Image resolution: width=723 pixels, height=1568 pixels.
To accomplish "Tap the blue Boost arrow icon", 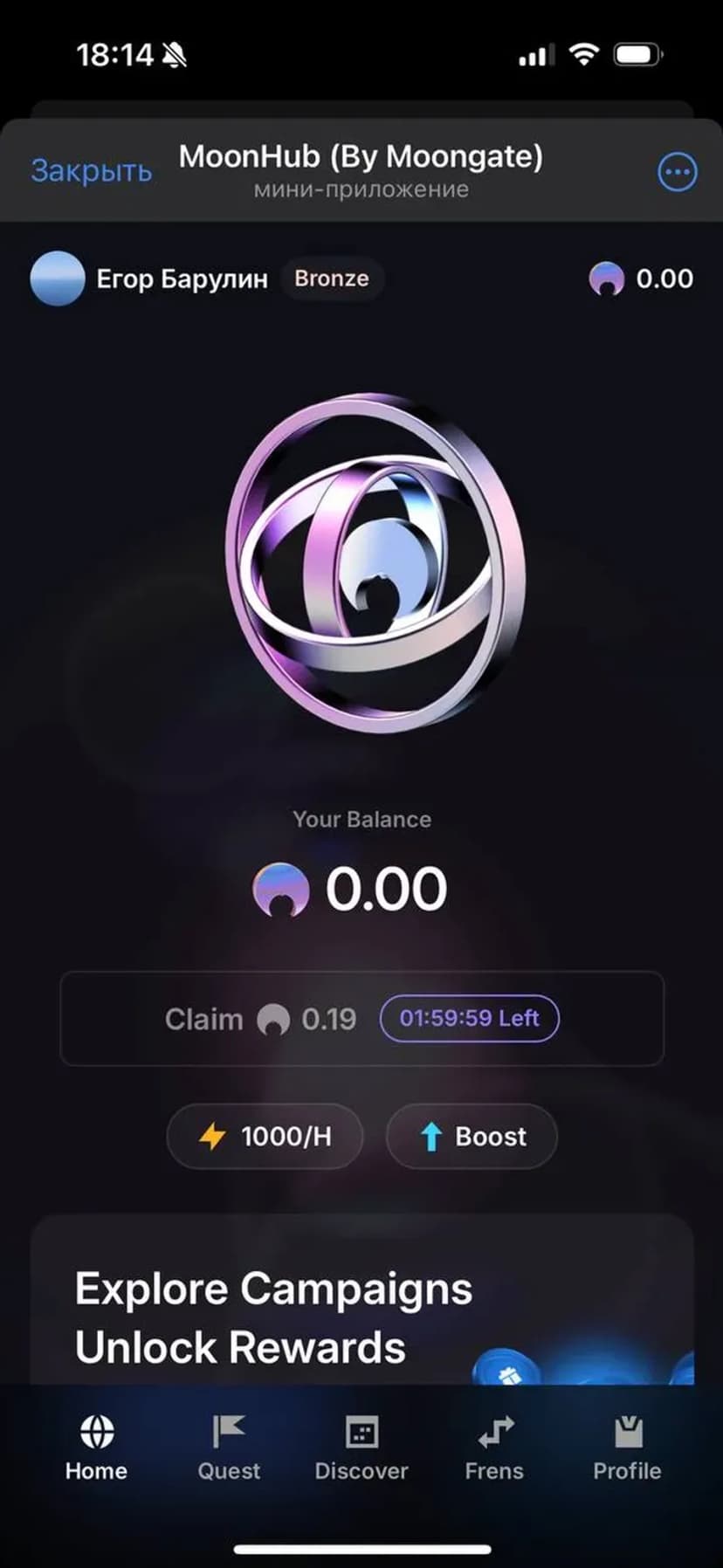I will pos(430,1137).
